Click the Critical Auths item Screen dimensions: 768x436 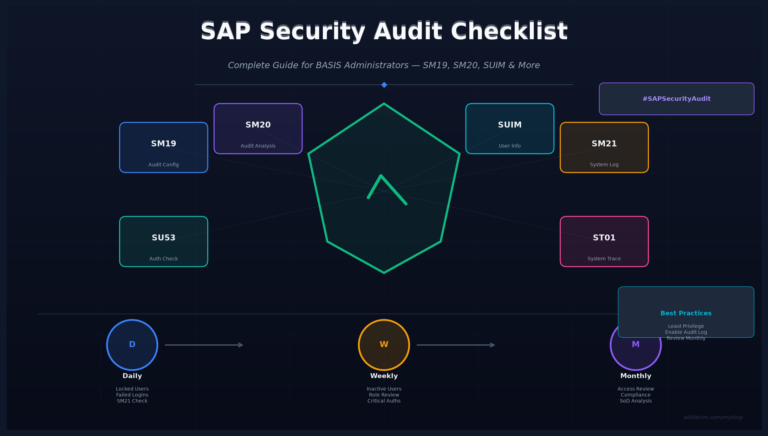pos(384,401)
